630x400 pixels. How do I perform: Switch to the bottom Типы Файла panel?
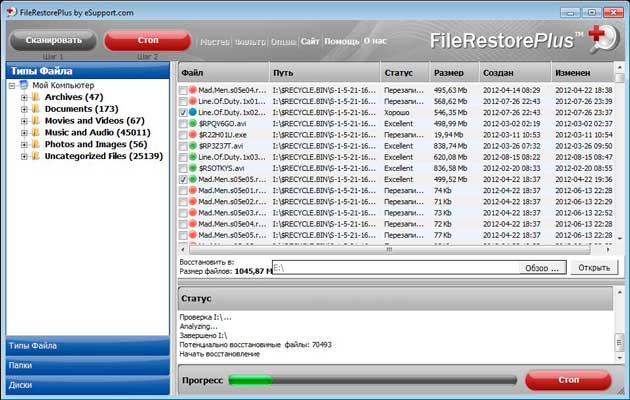pyautogui.click(x=88, y=346)
